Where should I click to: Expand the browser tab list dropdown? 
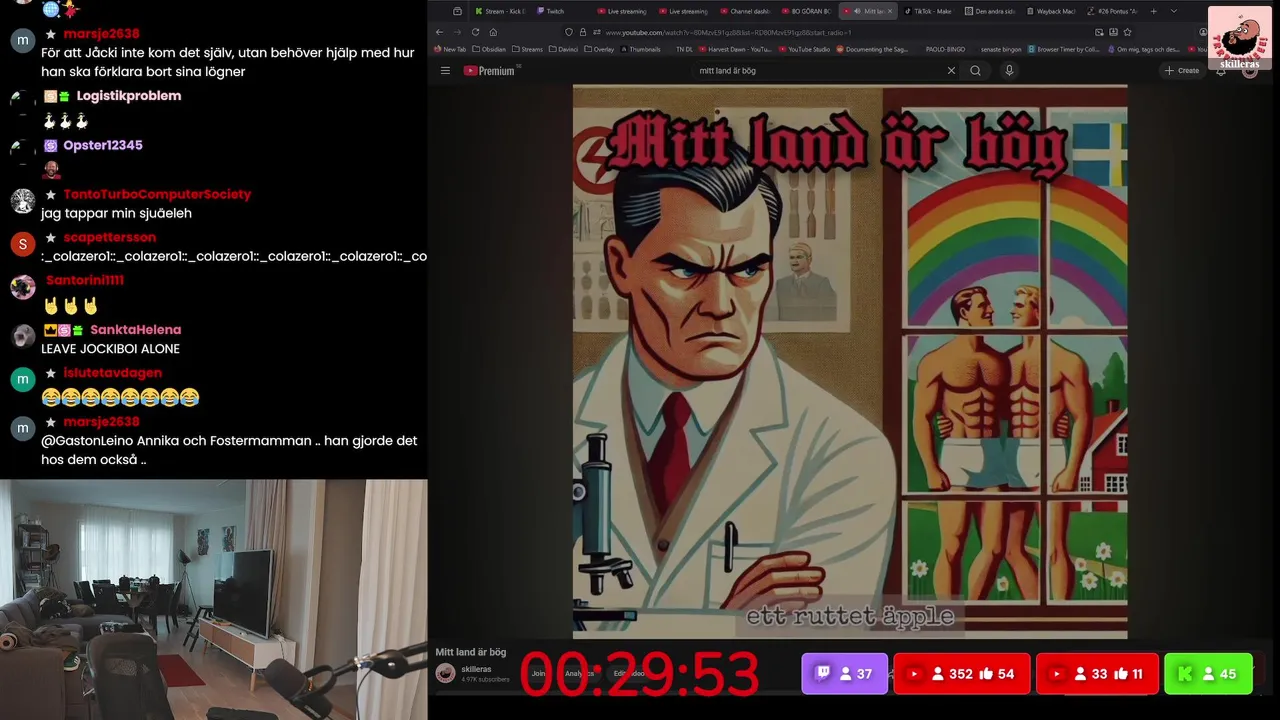tap(1173, 11)
